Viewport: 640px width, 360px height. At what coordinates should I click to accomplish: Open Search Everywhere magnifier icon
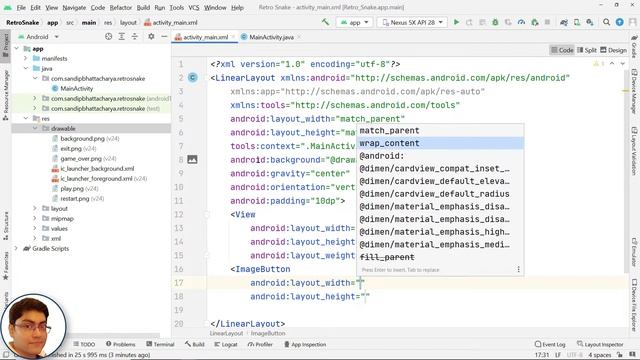click(607, 22)
